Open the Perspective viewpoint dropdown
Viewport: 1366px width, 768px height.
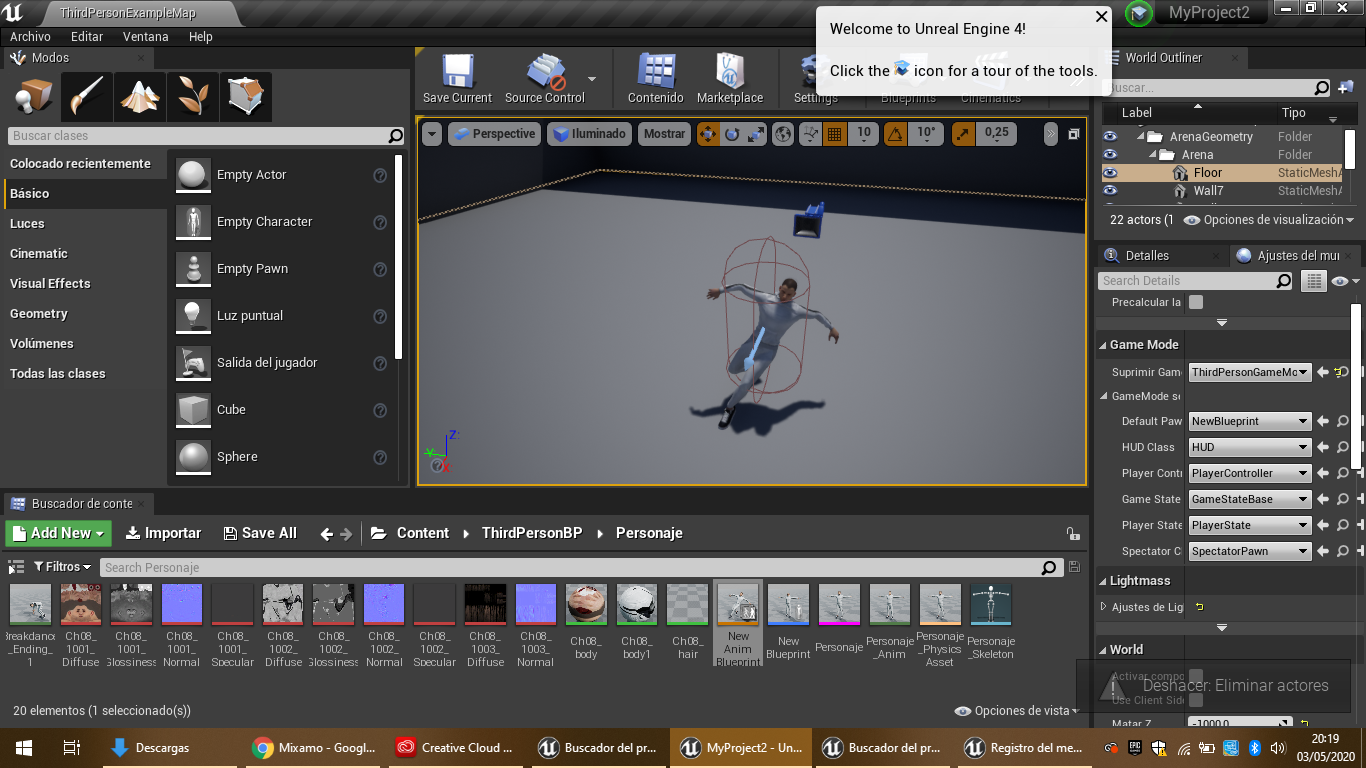[x=497, y=132]
